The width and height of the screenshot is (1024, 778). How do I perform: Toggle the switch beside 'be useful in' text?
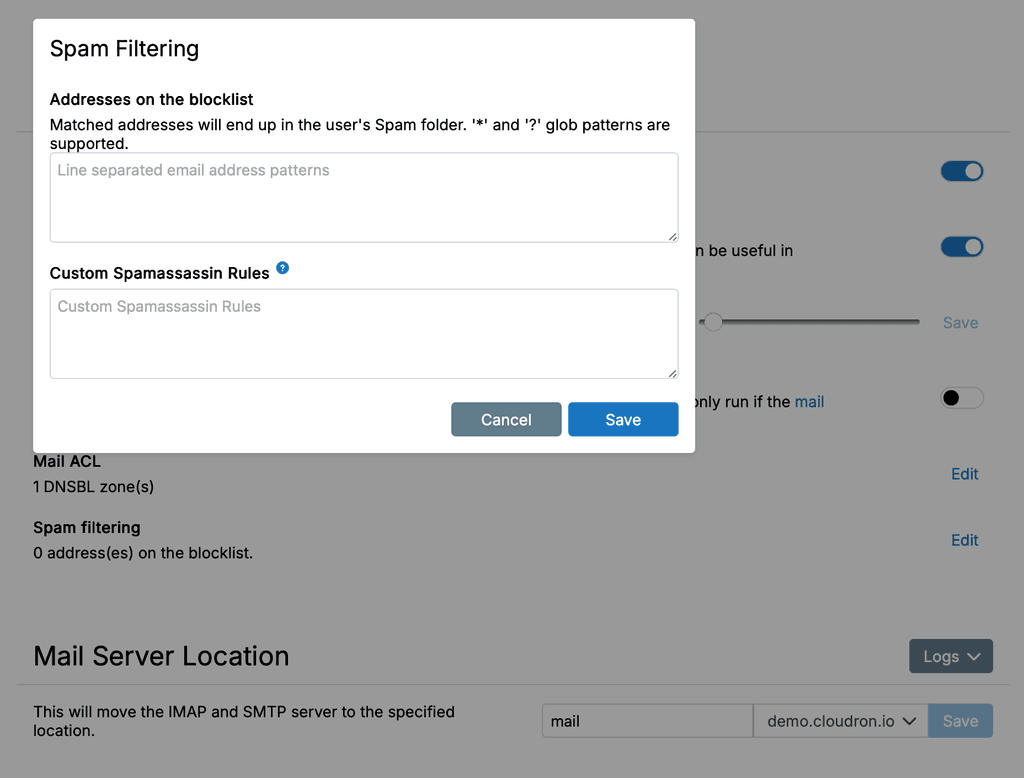click(962, 247)
